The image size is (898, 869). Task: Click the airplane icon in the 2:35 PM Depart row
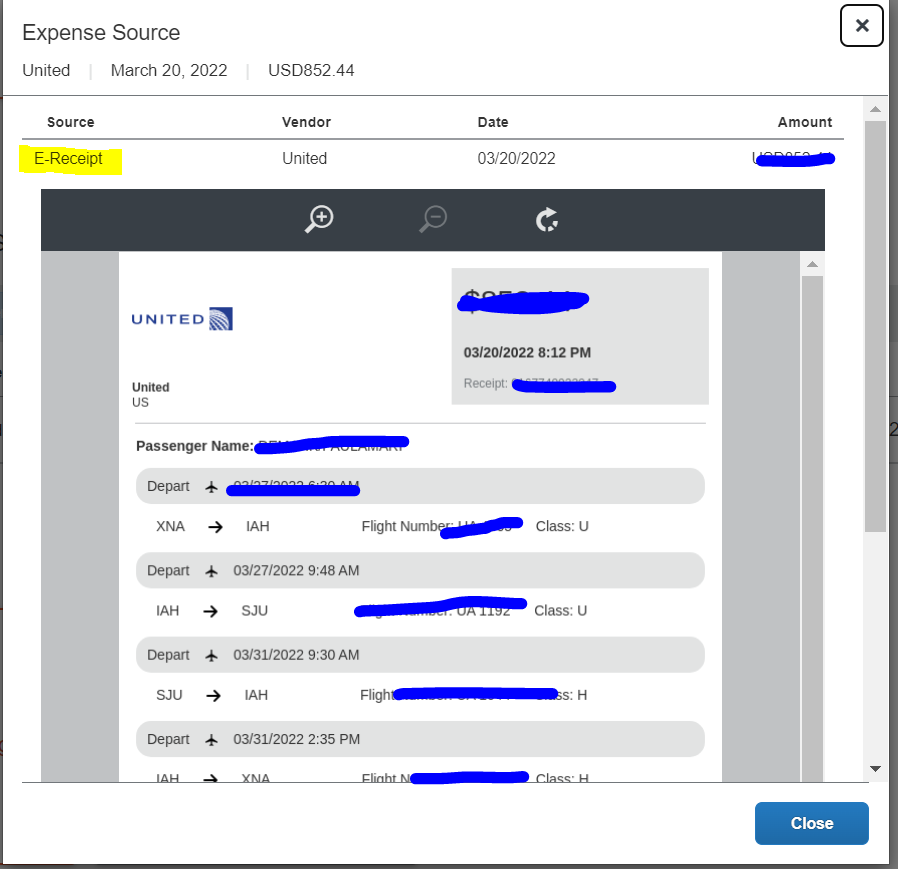[211, 740]
